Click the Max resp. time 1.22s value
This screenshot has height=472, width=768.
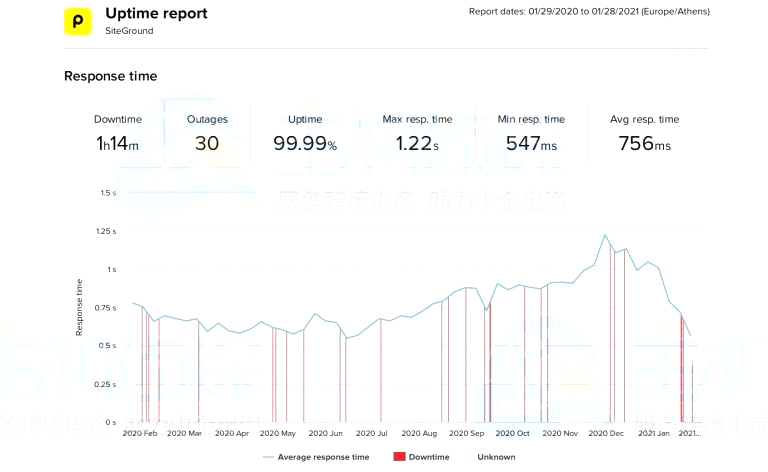click(417, 144)
